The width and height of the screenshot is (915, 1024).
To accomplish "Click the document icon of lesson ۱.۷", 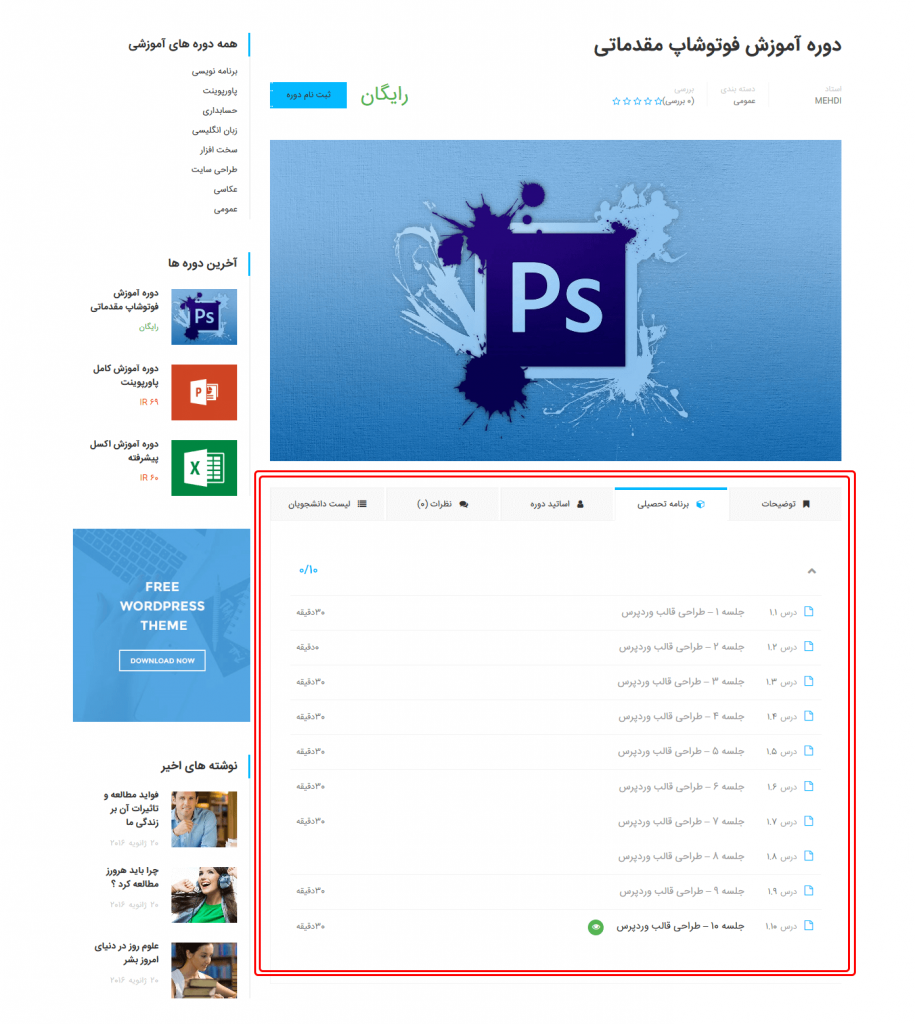I will coord(809,821).
